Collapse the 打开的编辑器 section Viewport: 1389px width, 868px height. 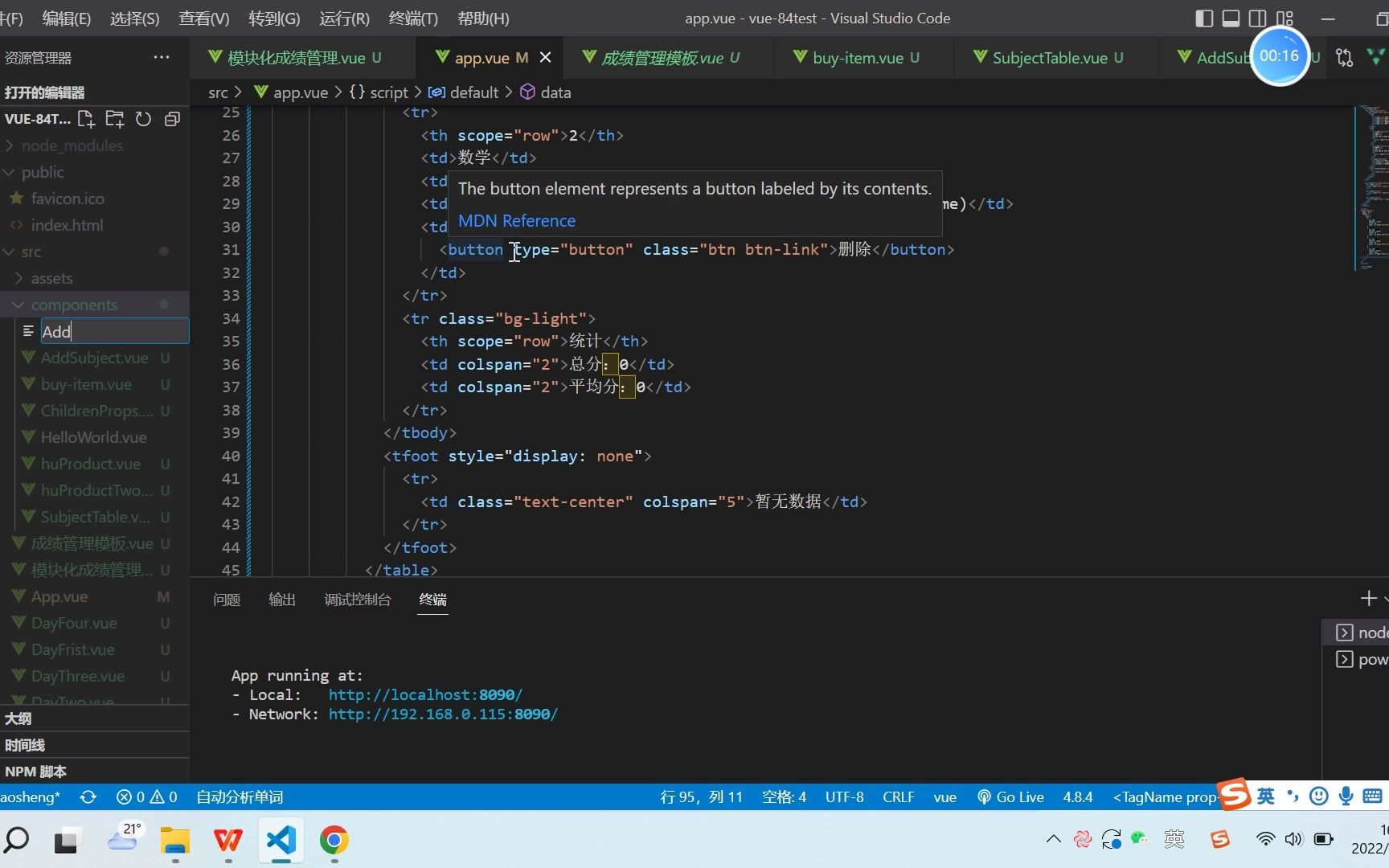point(95,92)
